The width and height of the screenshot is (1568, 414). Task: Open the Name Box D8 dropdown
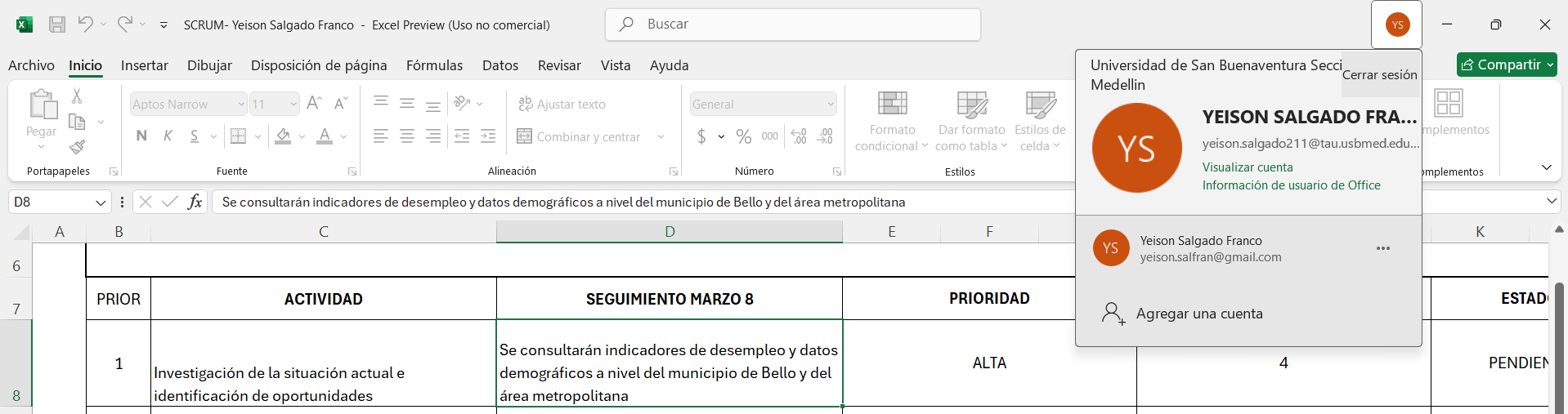(101, 202)
